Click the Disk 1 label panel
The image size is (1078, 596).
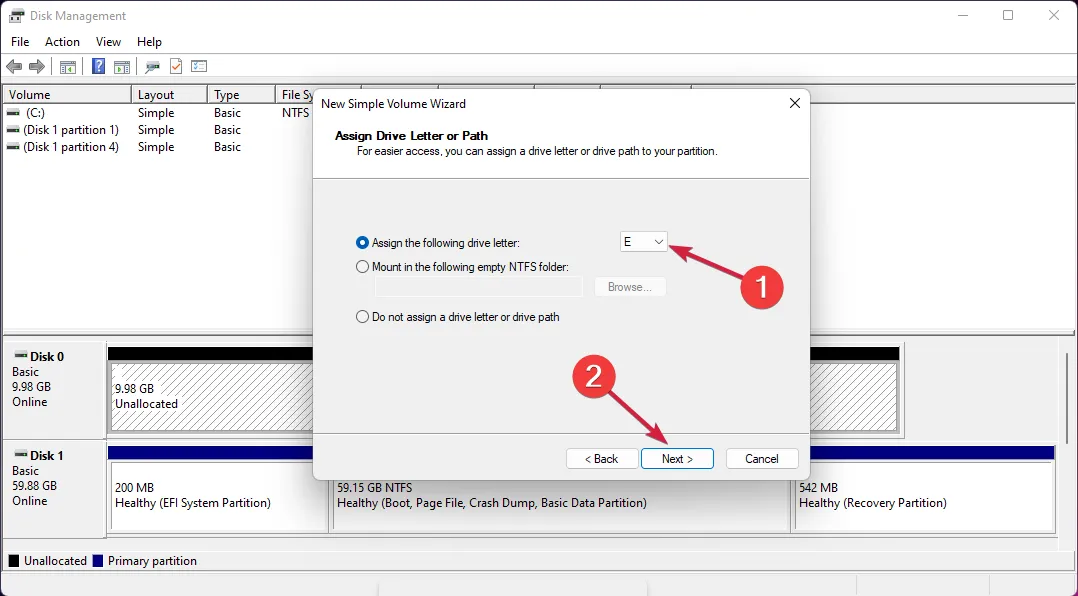point(54,489)
